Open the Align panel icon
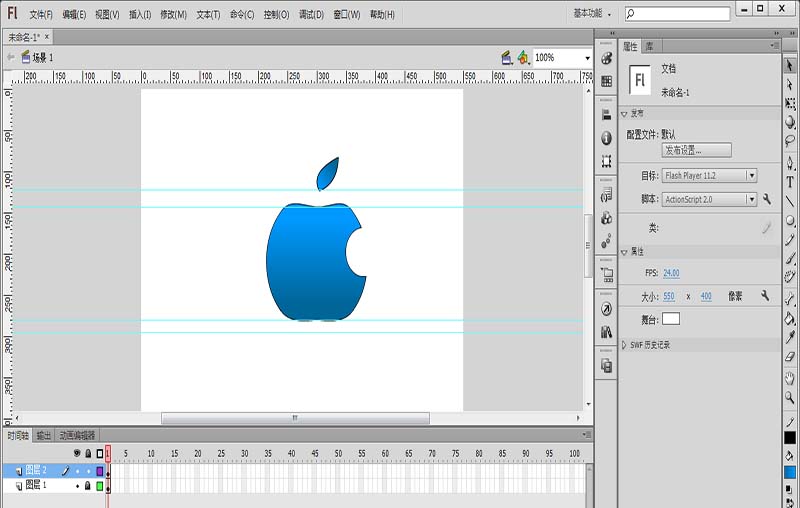800x508 pixels. (x=606, y=115)
